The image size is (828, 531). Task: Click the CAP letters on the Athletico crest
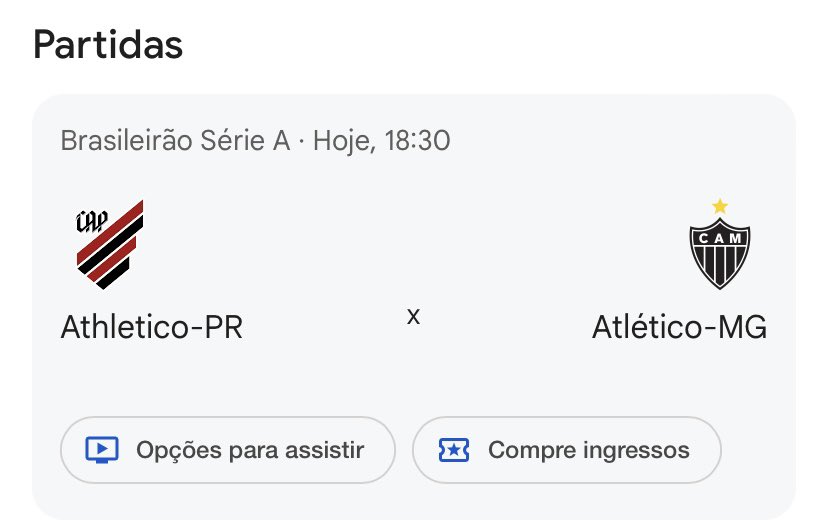pos(93,222)
